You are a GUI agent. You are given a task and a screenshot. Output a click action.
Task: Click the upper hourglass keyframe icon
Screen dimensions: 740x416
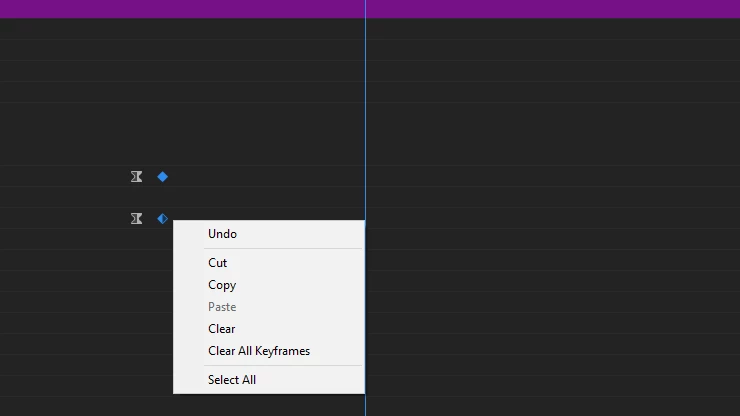pyautogui.click(x=136, y=177)
